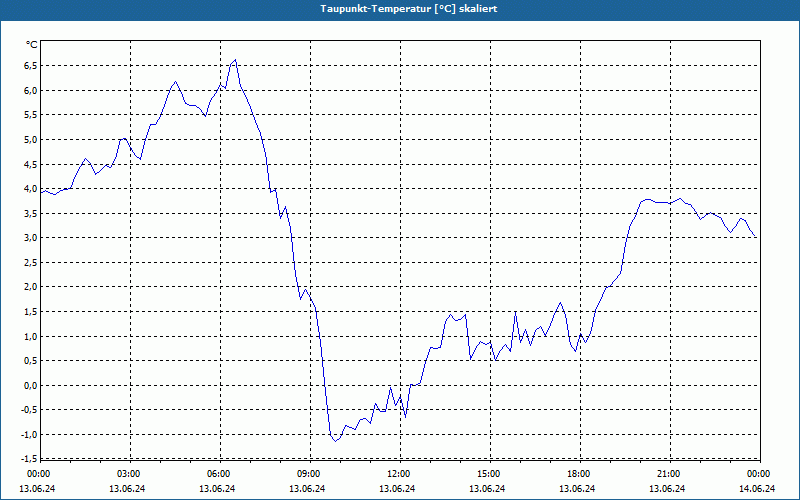Click the '12:00' time label
This screenshot has height=500, width=800.
(x=398, y=474)
